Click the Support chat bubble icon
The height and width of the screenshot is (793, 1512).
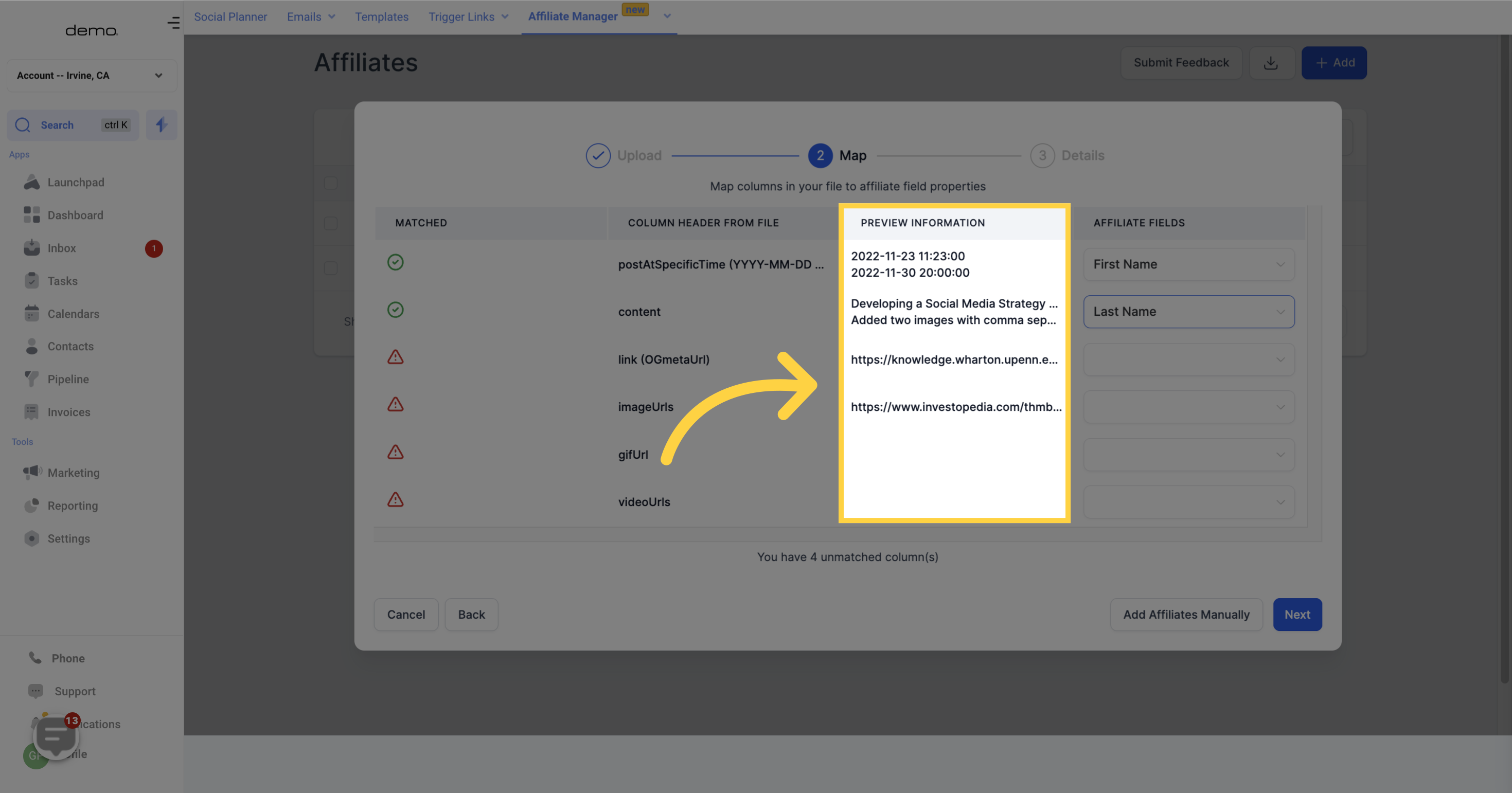(35, 691)
